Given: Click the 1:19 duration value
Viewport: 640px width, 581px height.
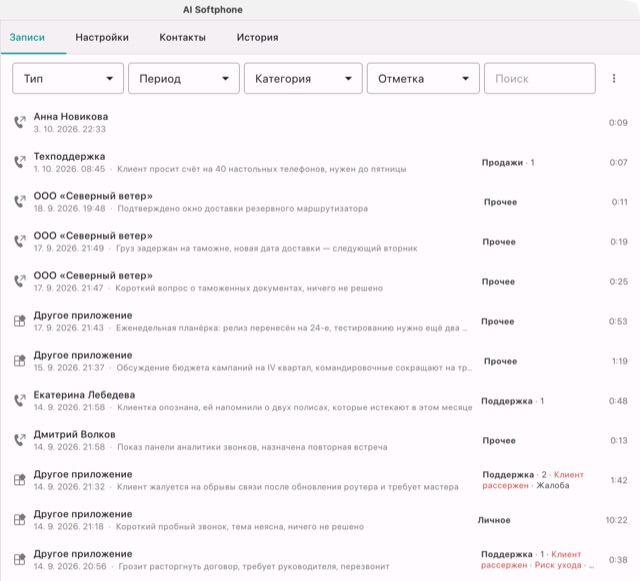Looking at the screenshot, I should pyautogui.click(x=620, y=361).
